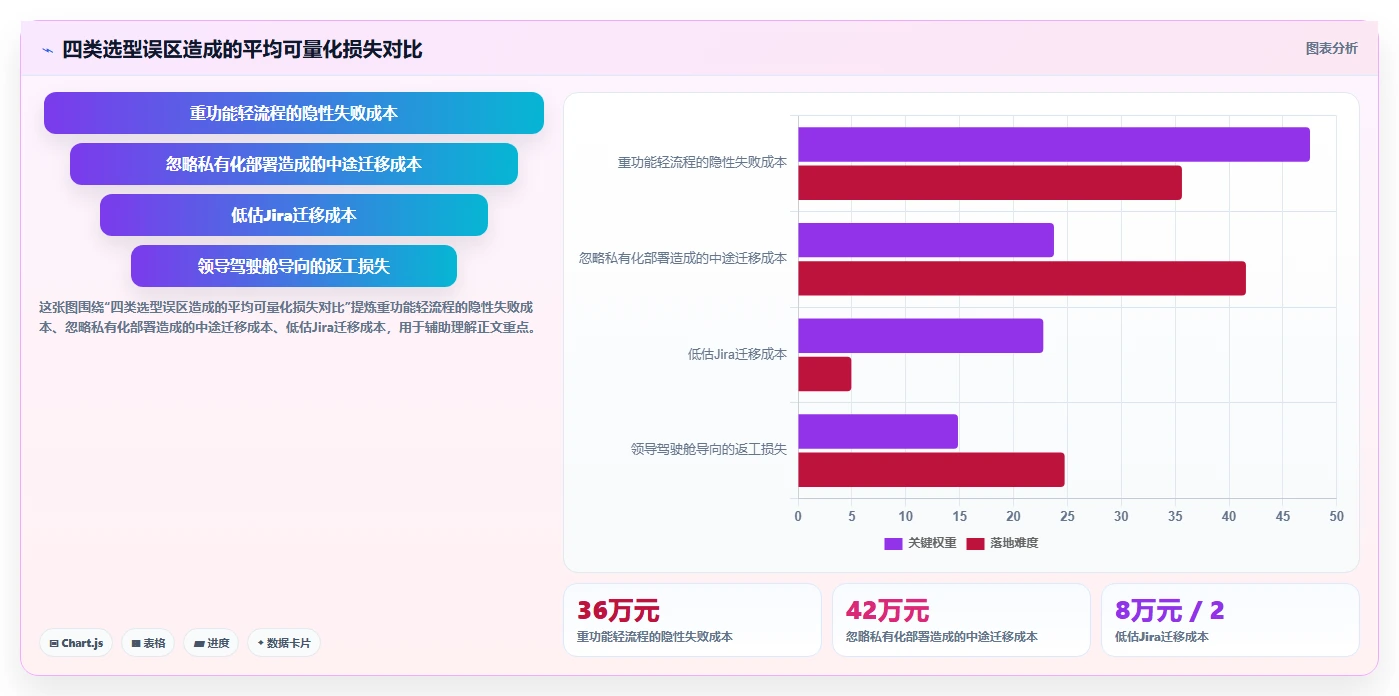Viewport: 1399px width, 696px height.
Task: Click the y-axis label 领导驾驶舱导向的返工损失
Action: (709, 449)
